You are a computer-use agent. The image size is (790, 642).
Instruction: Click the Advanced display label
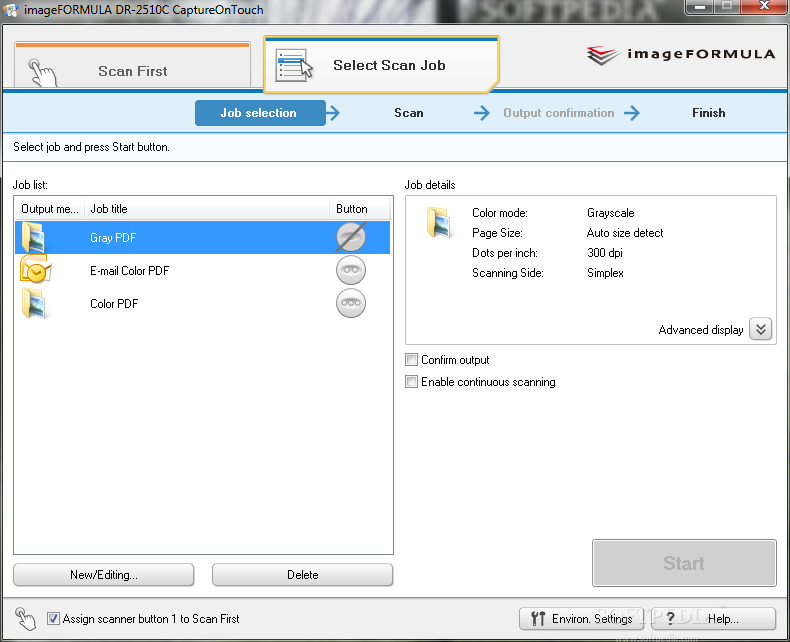coord(701,330)
